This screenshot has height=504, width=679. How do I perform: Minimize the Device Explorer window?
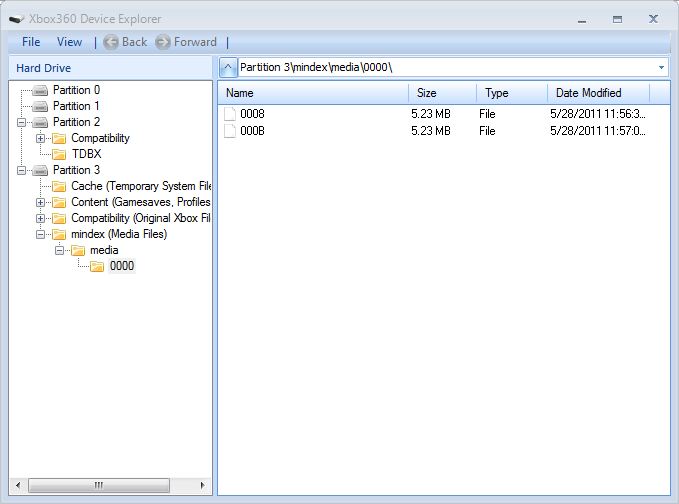click(582, 20)
